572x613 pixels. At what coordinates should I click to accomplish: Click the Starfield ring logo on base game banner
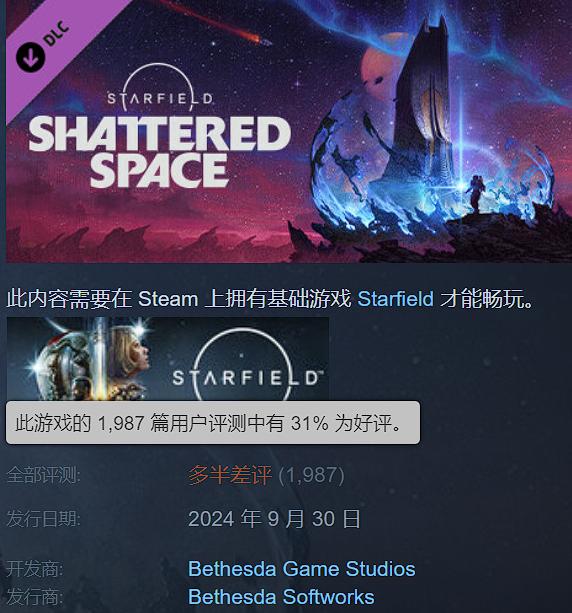pos(245,364)
